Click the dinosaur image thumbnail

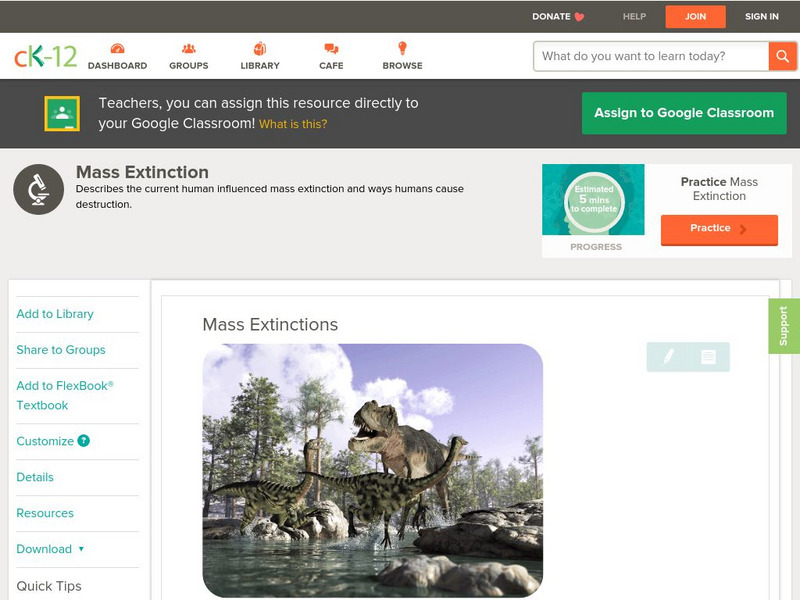[x=372, y=470]
